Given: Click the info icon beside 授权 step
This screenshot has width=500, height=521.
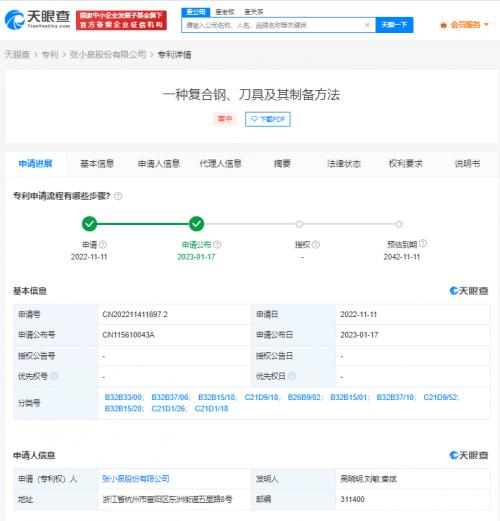Looking at the screenshot, I should tap(316, 245).
